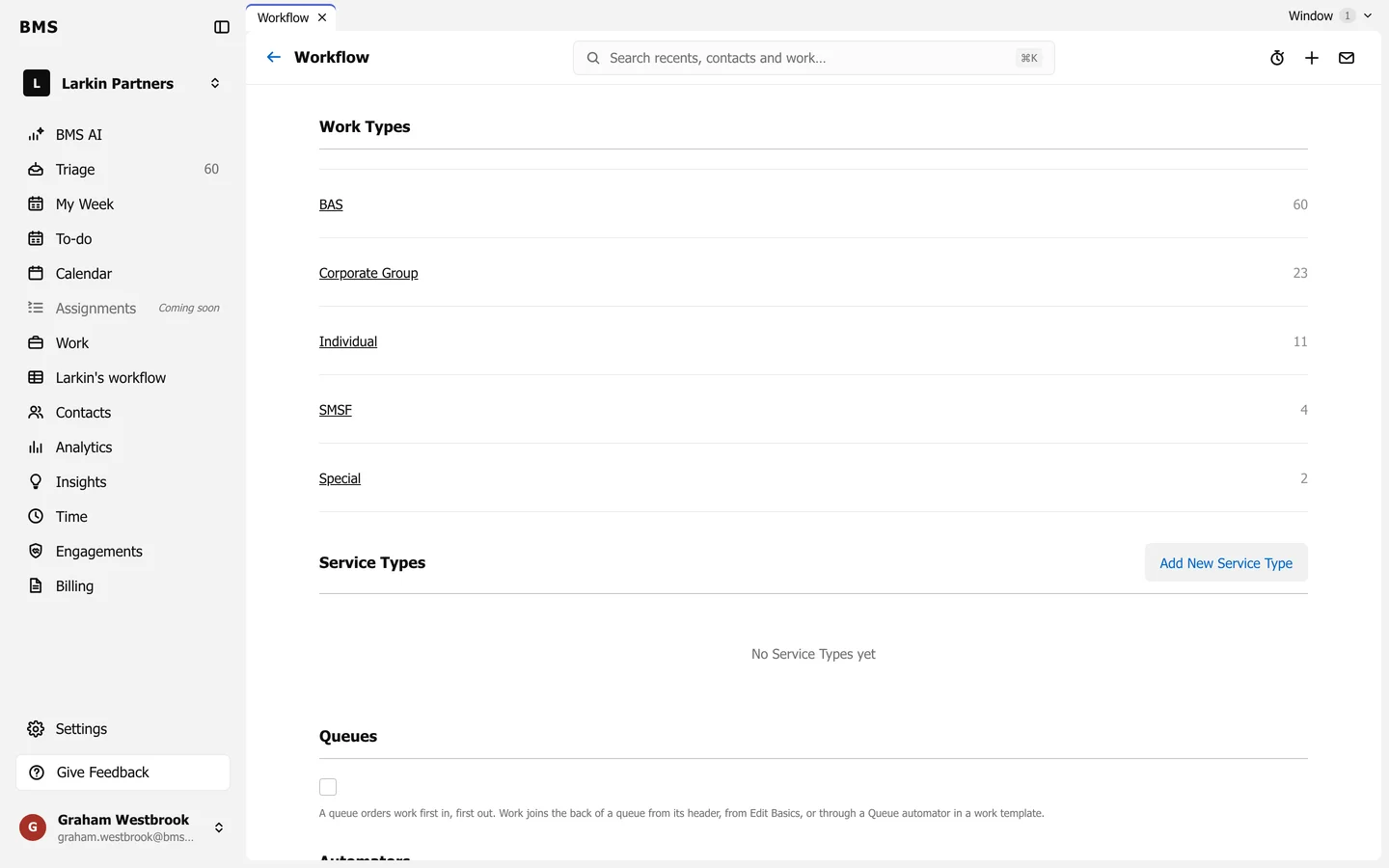
Task: Open Larkin's workflow table
Action: pos(123,377)
